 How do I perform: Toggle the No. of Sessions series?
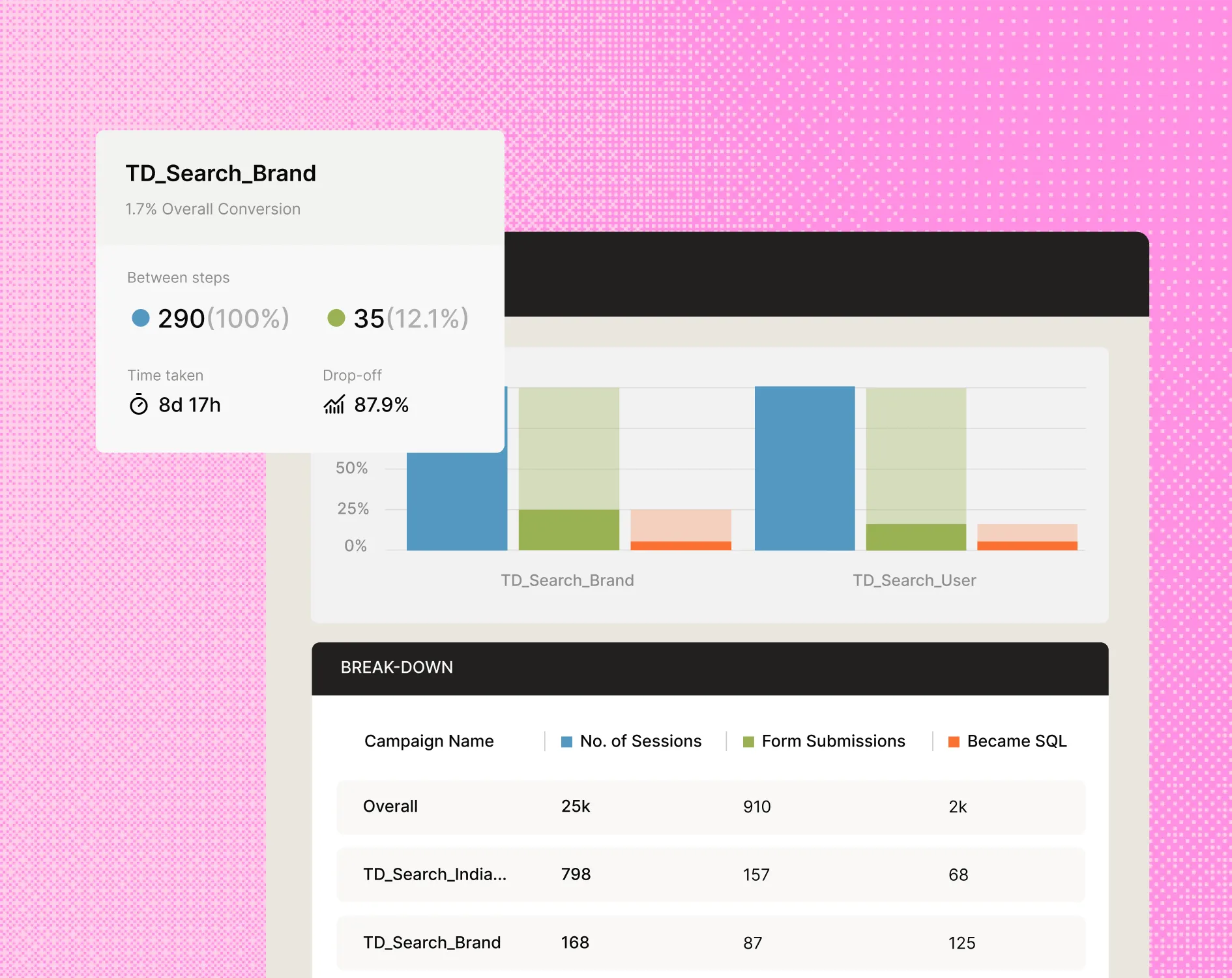[640, 741]
